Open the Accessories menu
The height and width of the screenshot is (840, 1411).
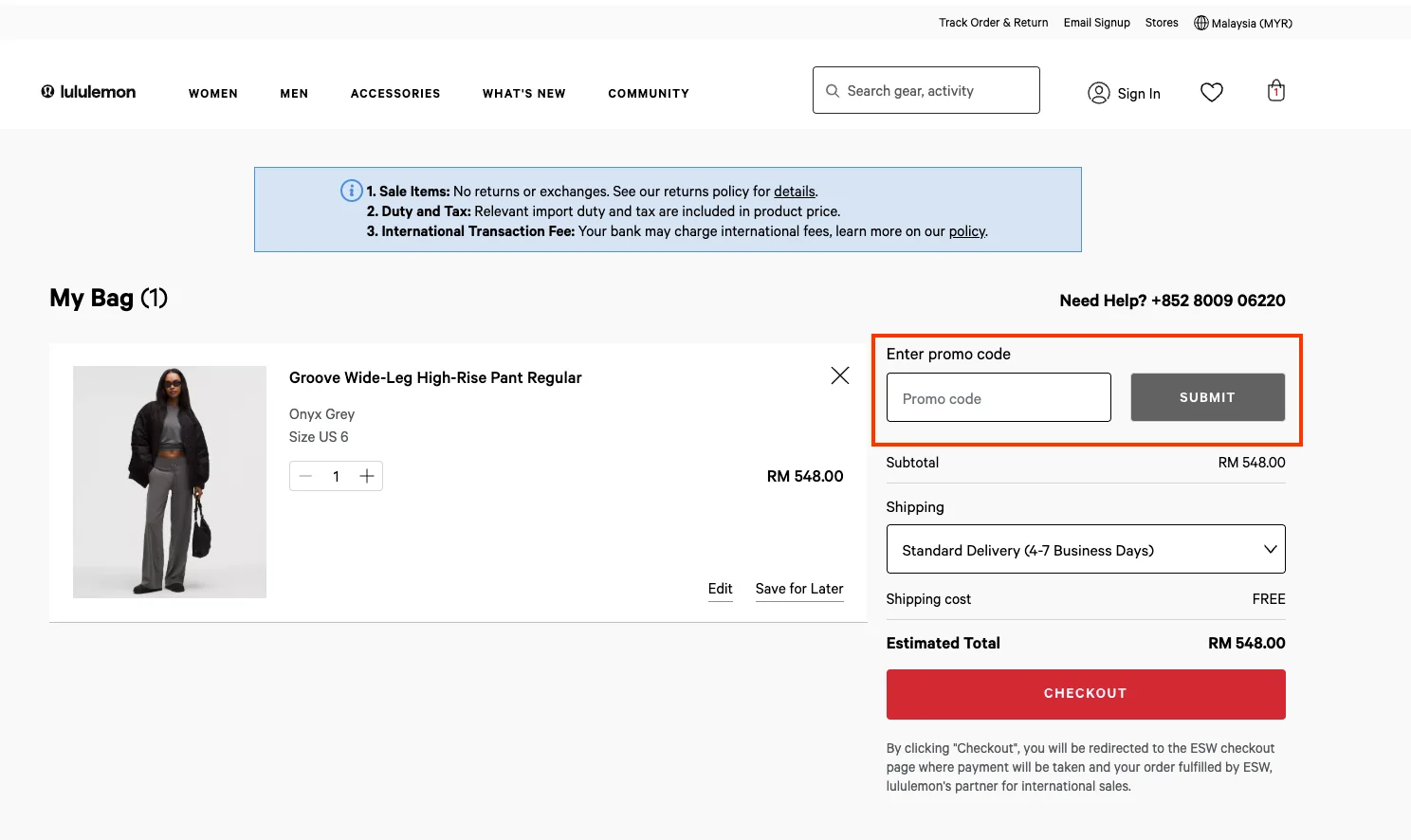click(395, 94)
